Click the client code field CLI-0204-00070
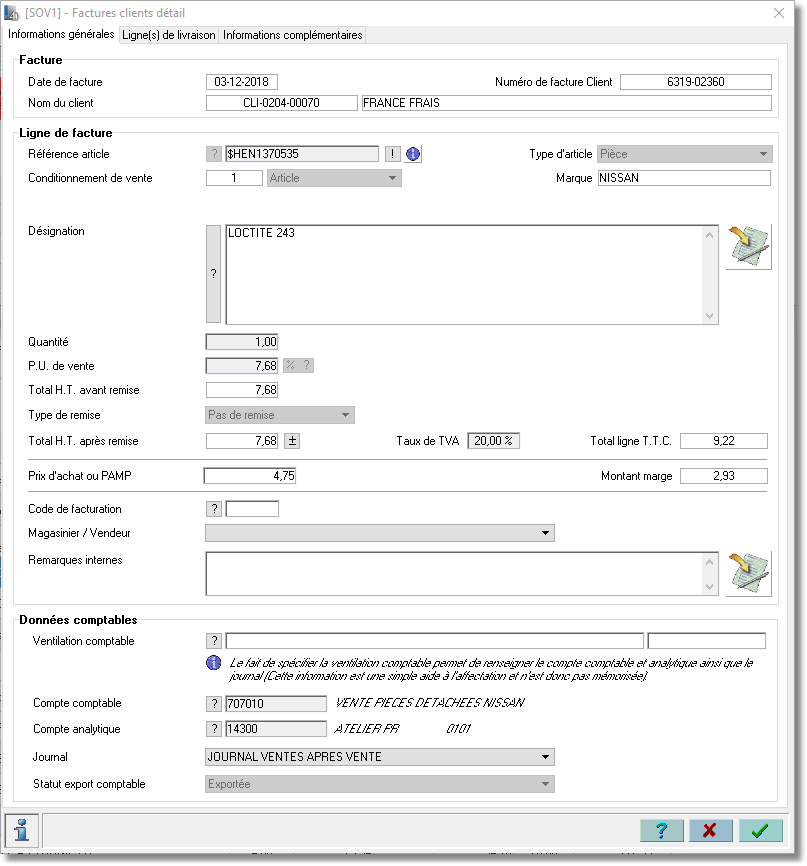Image resolution: width=807 pixels, height=866 pixels. (x=282, y=103)
